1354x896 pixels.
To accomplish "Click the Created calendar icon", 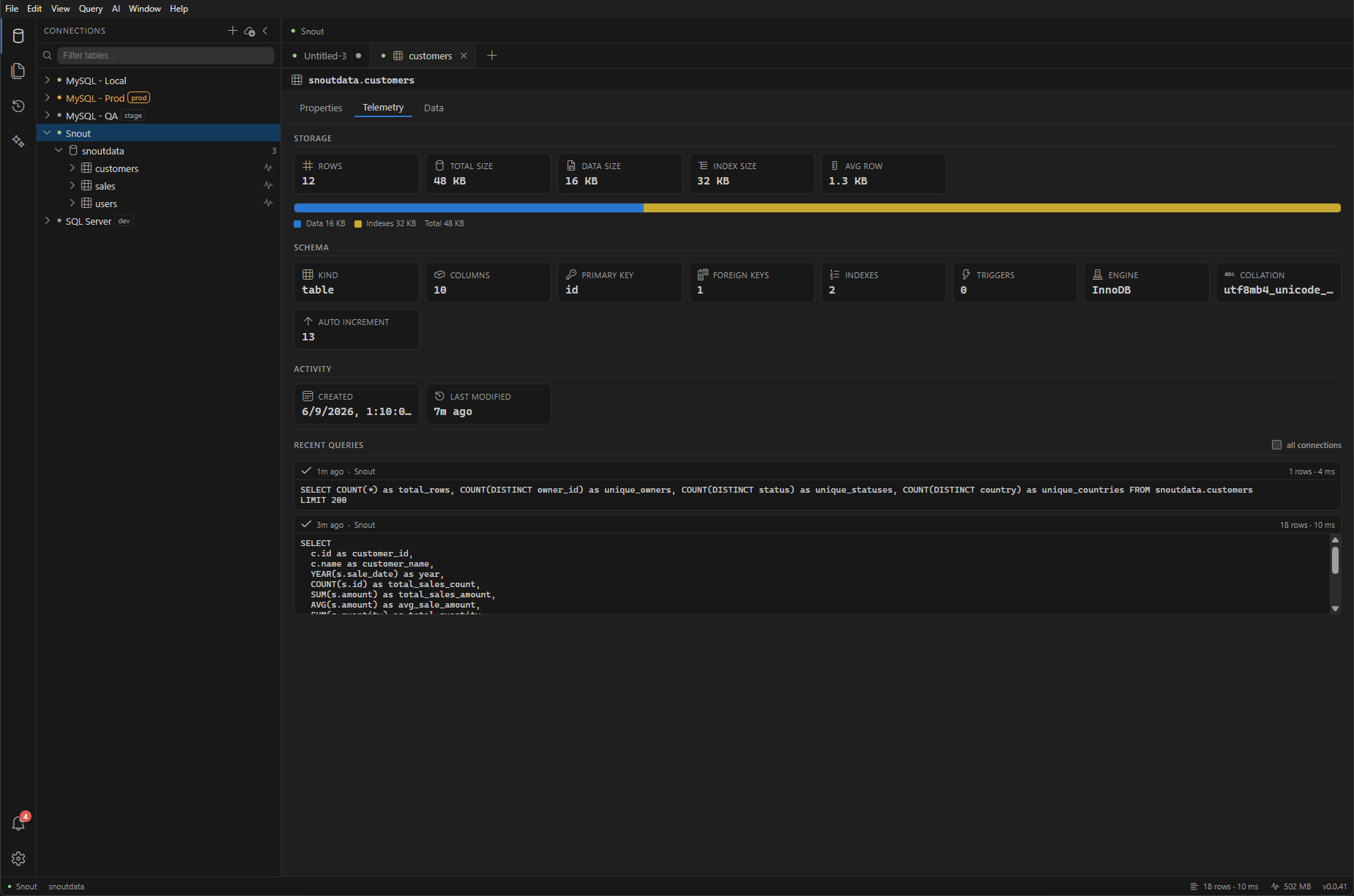I will coord(308,396).
